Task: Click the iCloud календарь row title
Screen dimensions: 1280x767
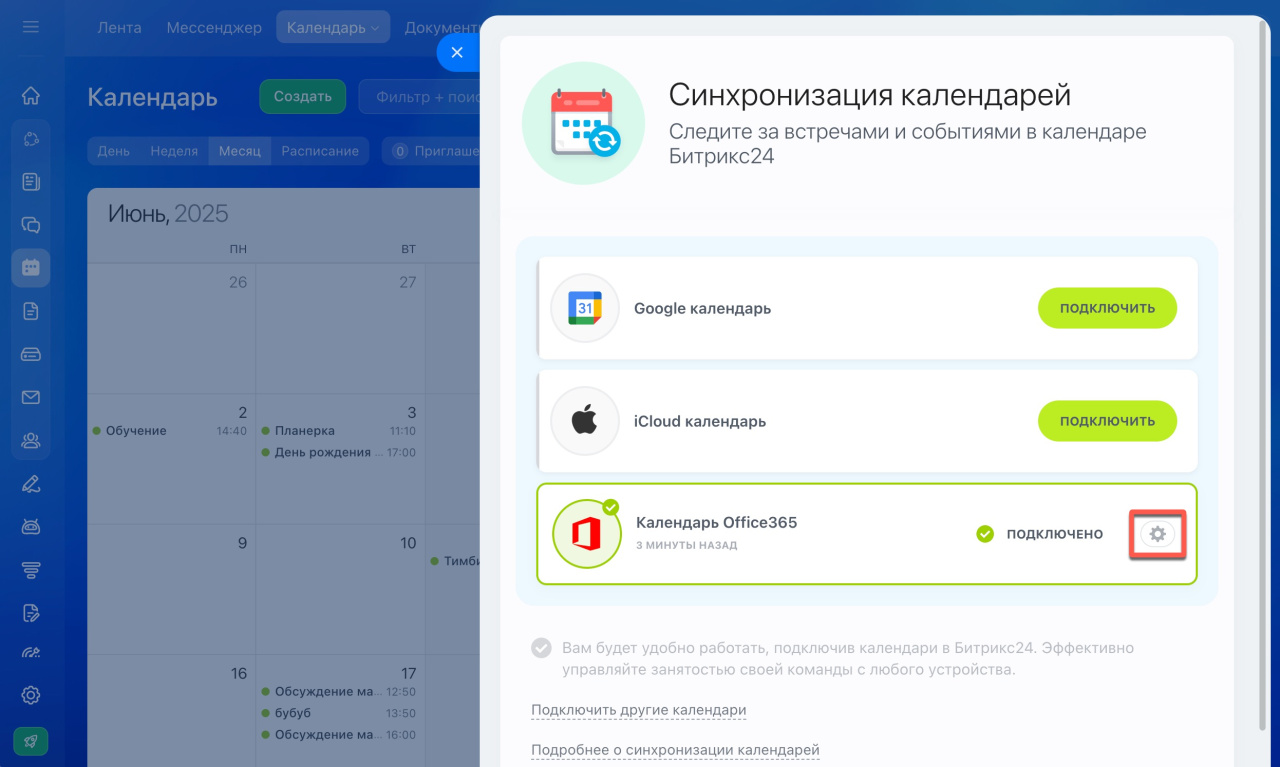Action: (x=700, y=421)
